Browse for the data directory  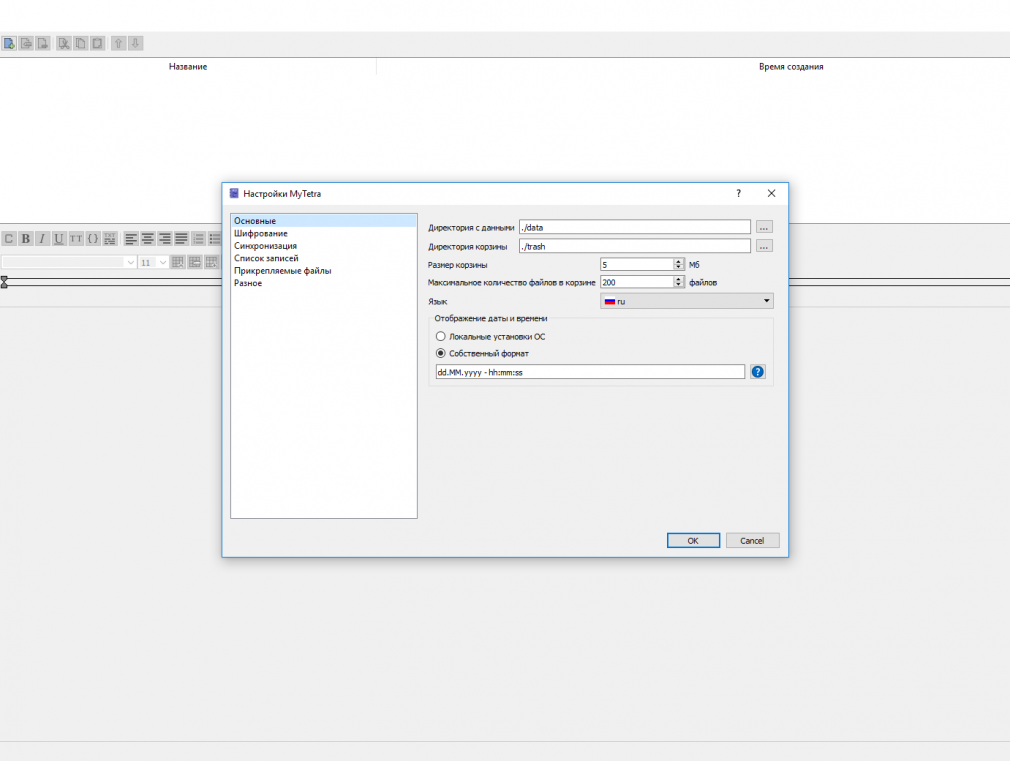[x=764, y=227]
